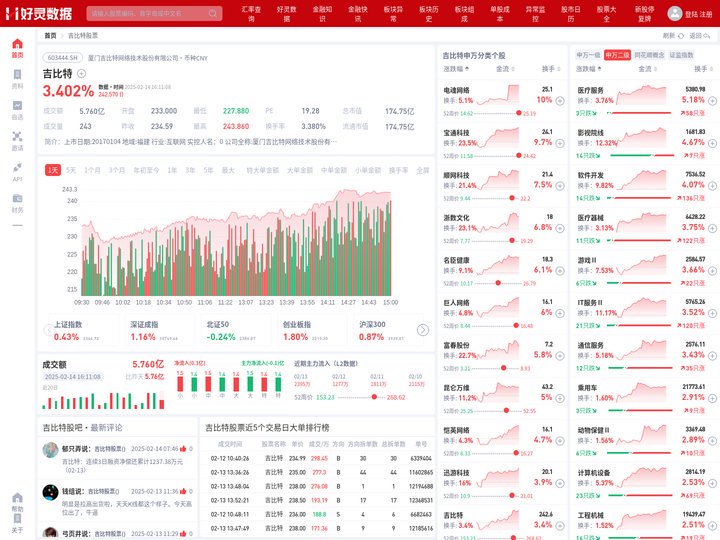Sort sector panel by 涨跌幅

[x=589, y=69]
